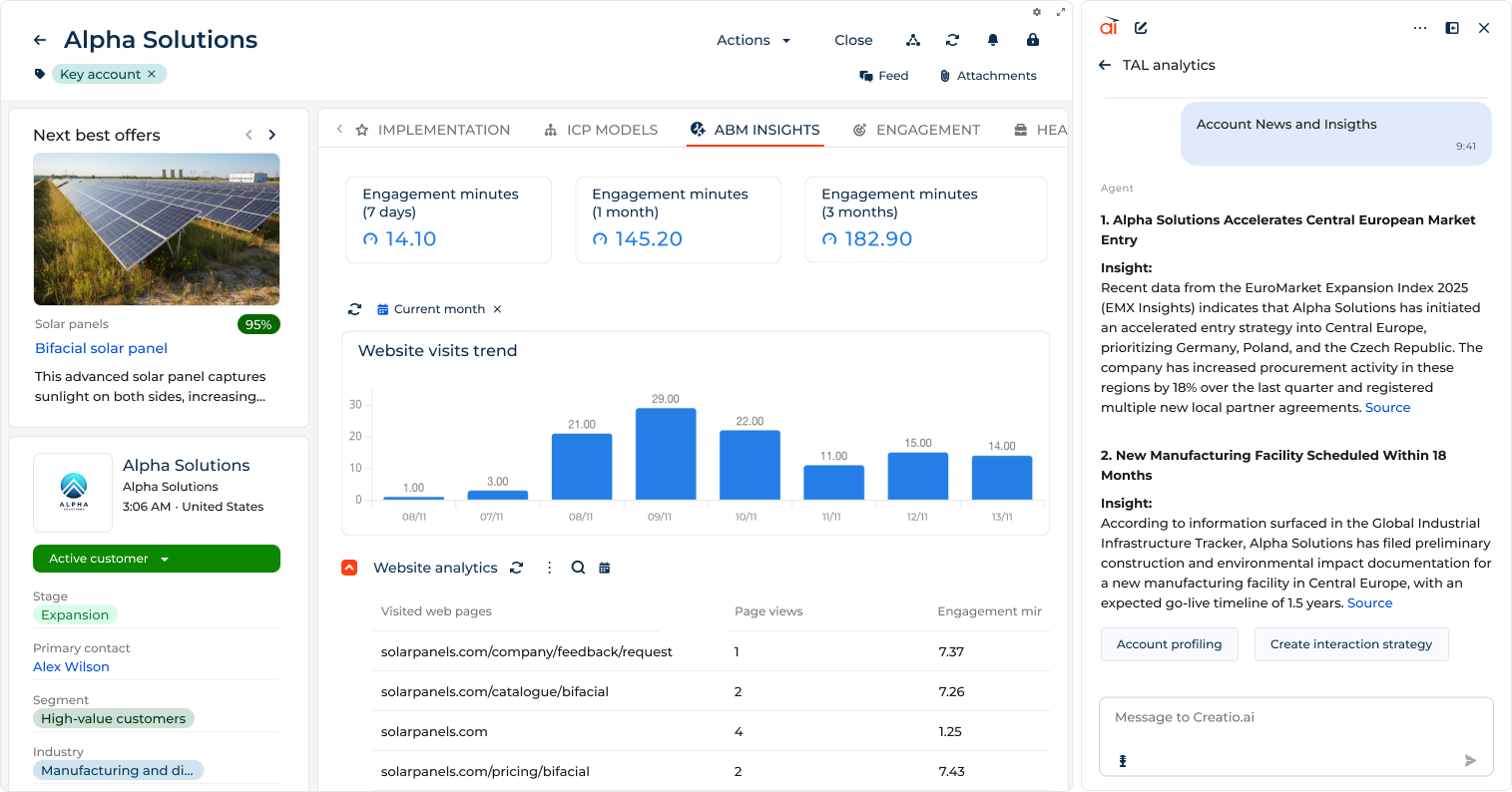Send the message using the arrow icon
Screen dimensions: 1512x792
pyautogui.click(x=1469, y=760)
